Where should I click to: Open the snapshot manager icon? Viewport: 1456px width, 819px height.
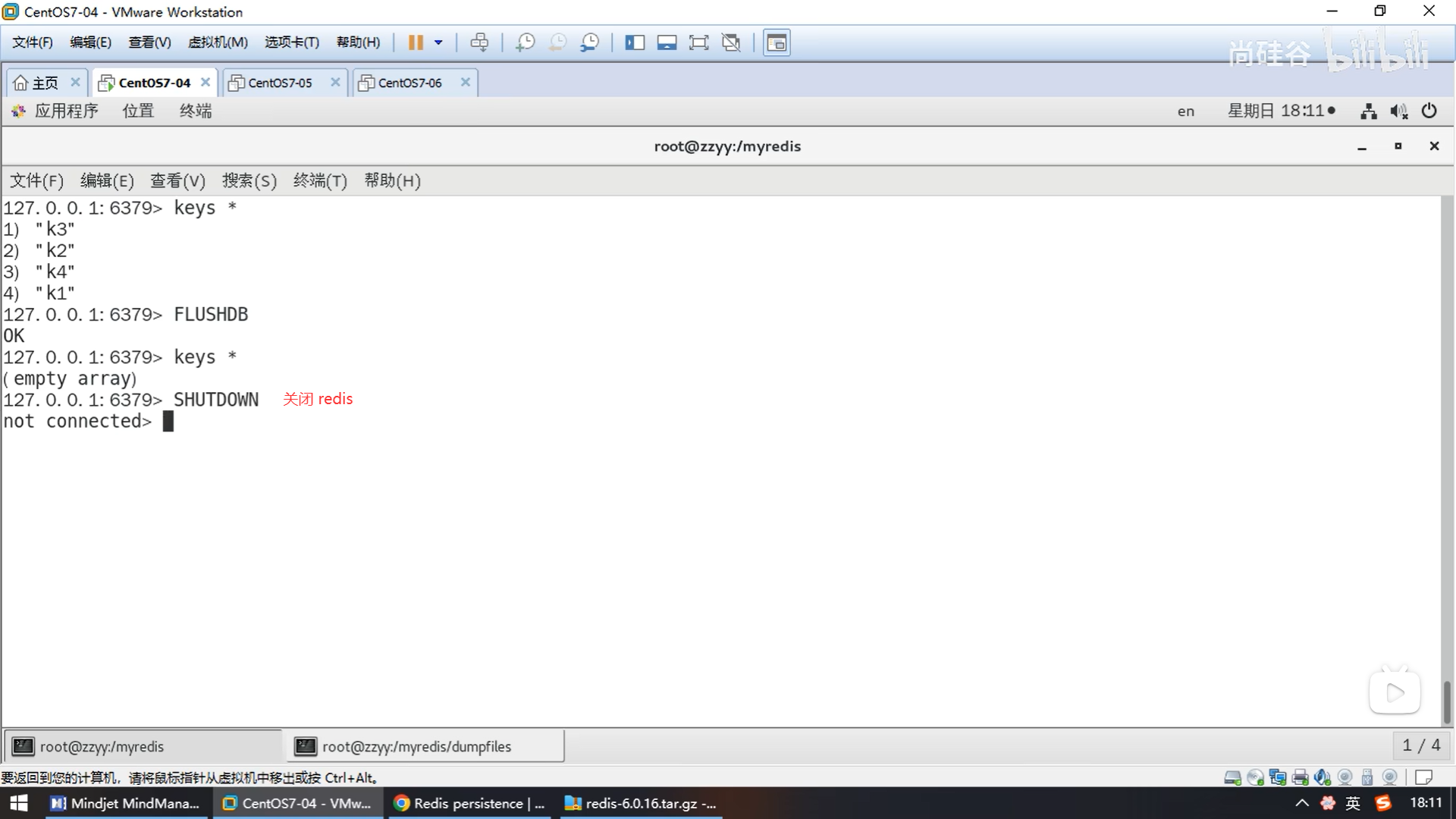click(590, 42)
